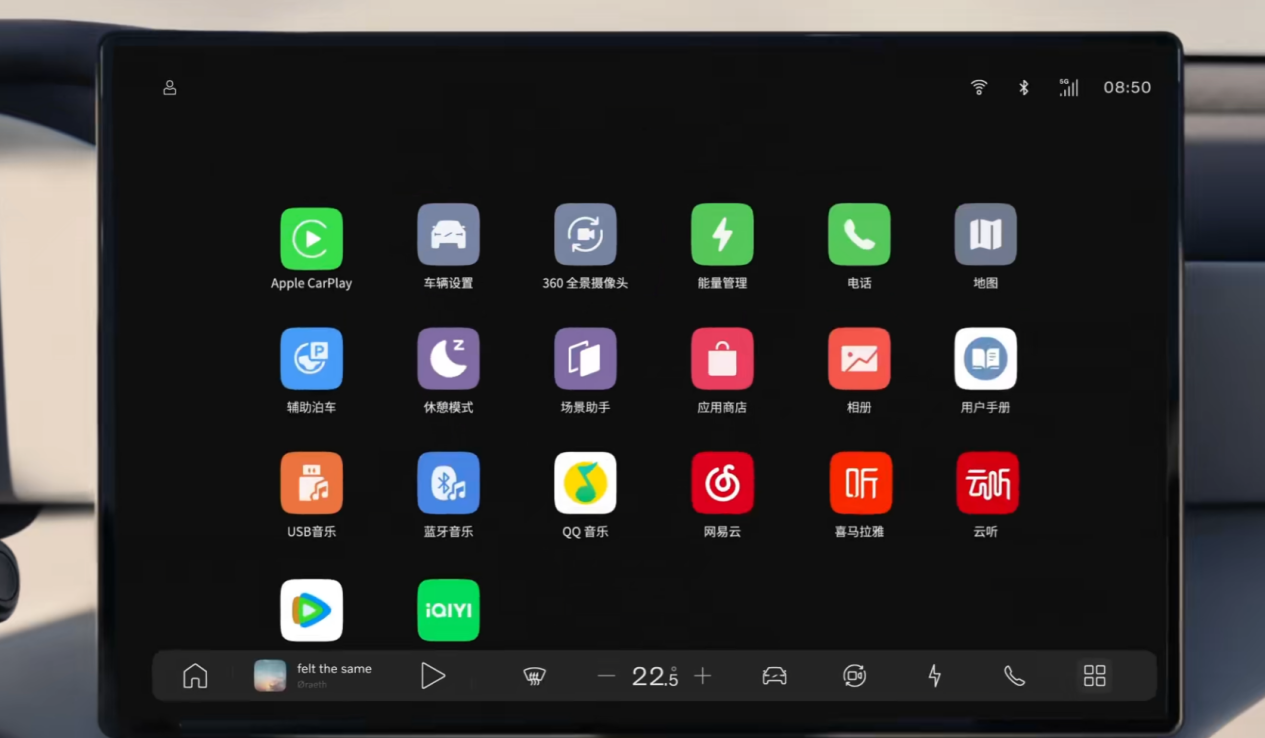1265x738 pixels.
Task: Open surround camera from the dock
Action: click(x=854, y=676)
